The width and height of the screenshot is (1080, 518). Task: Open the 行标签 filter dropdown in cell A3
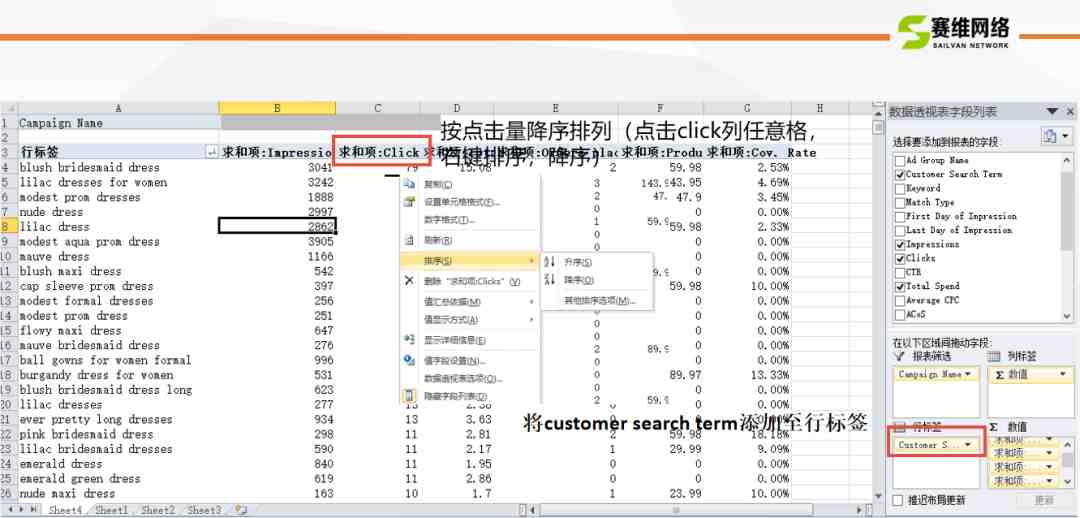tap(211, 153)
